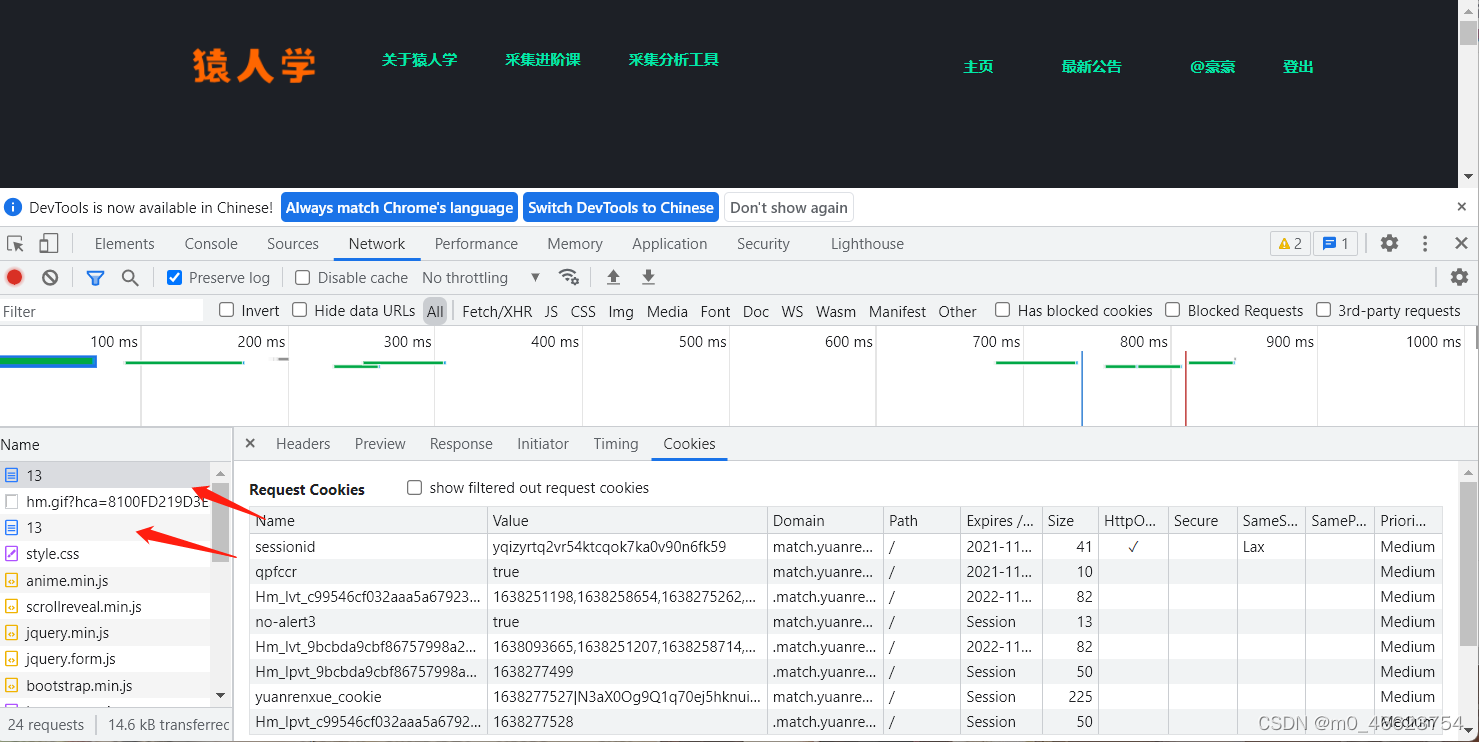1479x742 pixels.
Task: Click Don't show again button
Action: point(789,208)
